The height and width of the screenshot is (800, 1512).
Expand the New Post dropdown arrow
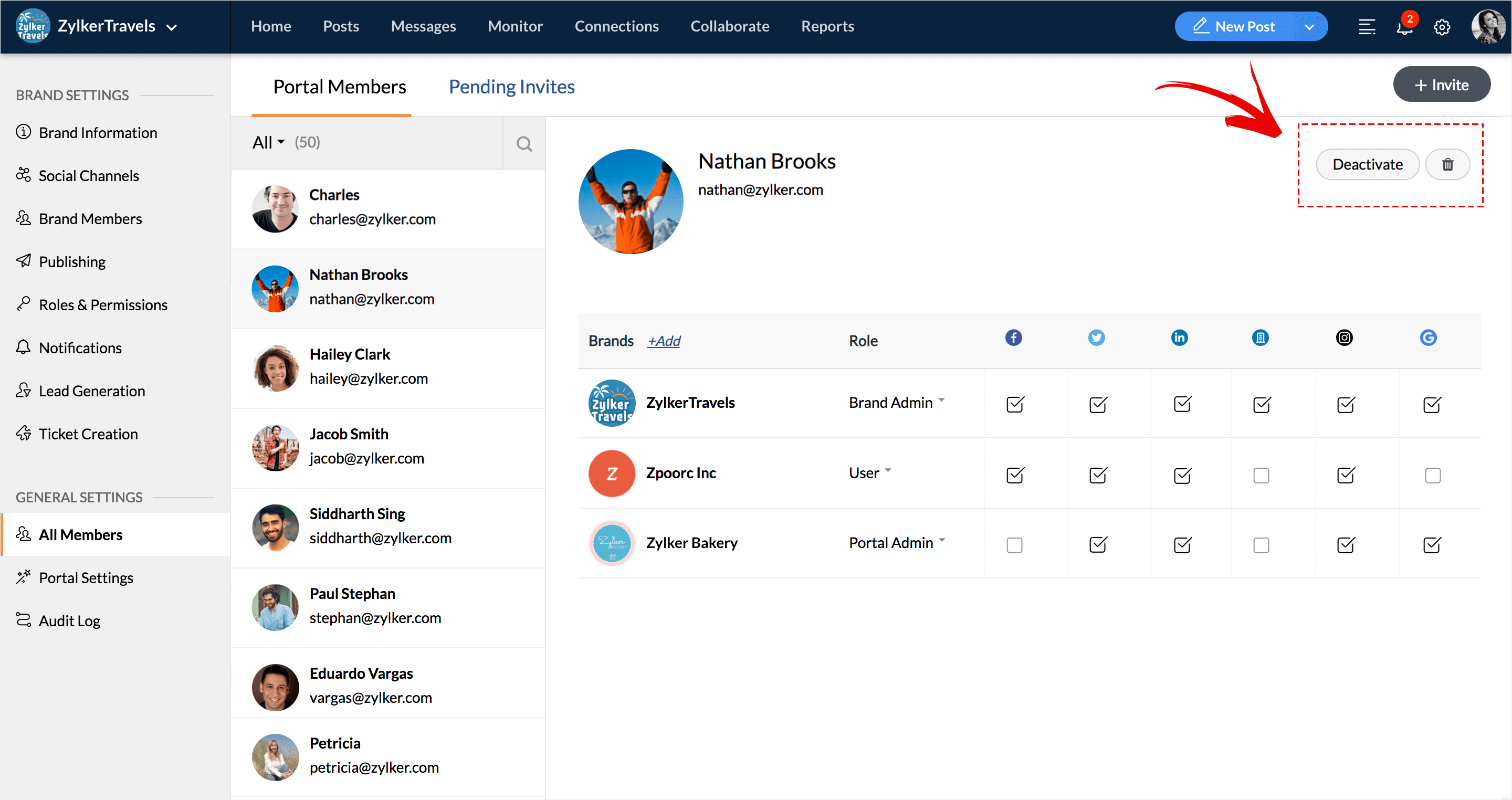1308,27
